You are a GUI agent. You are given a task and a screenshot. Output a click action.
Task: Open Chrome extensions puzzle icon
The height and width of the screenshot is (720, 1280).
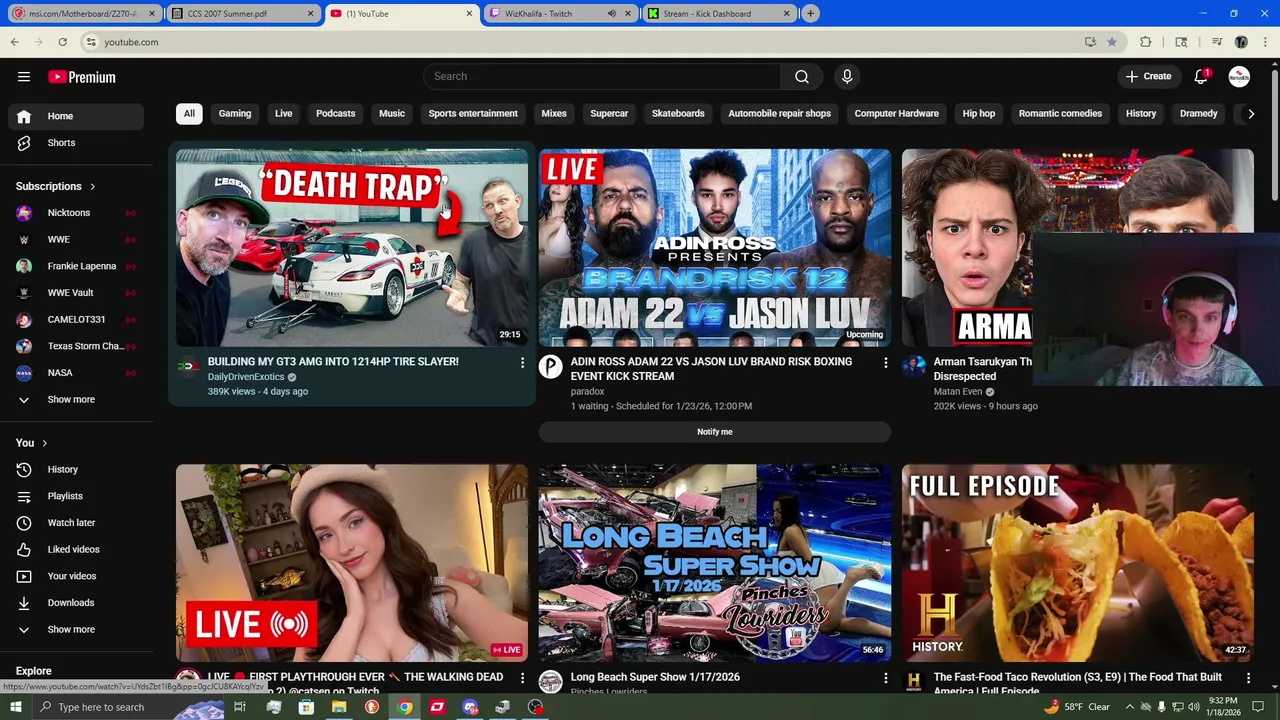tap(1146, 42)
